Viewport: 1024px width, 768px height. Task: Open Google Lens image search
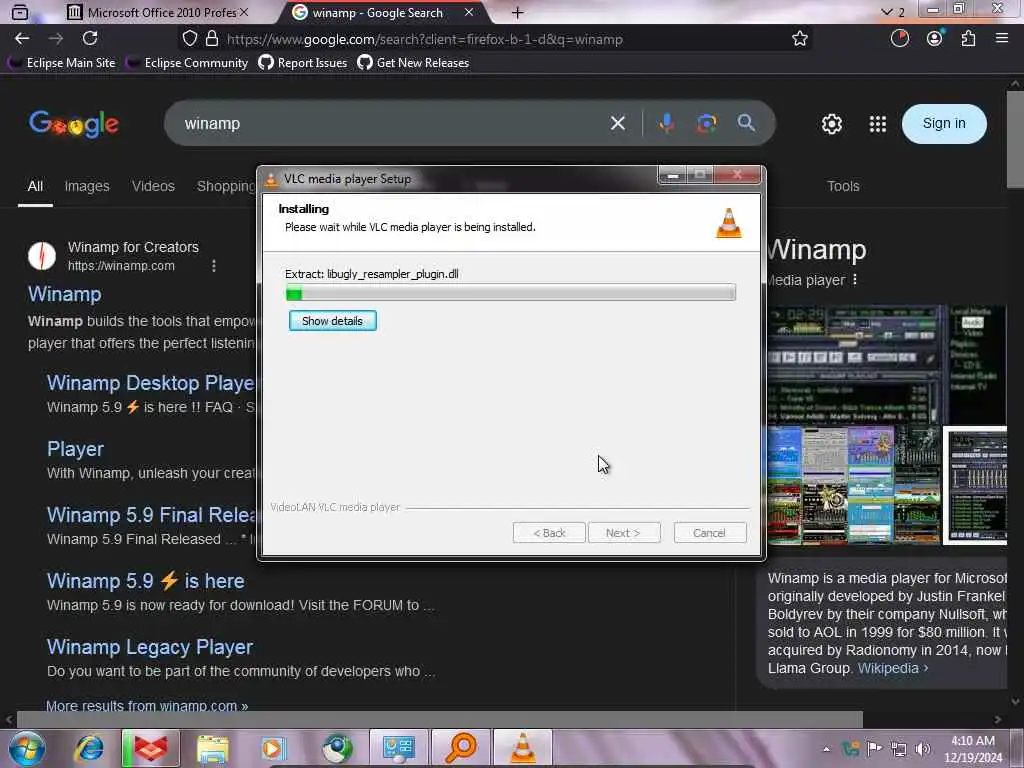[706, 123]
